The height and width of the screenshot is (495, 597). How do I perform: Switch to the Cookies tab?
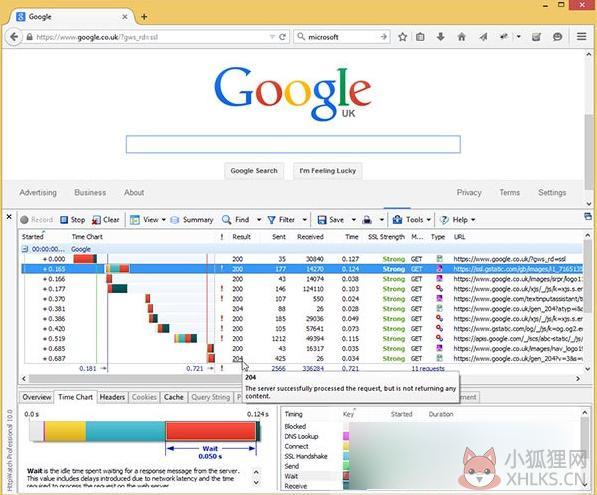[x=144, y=397]
